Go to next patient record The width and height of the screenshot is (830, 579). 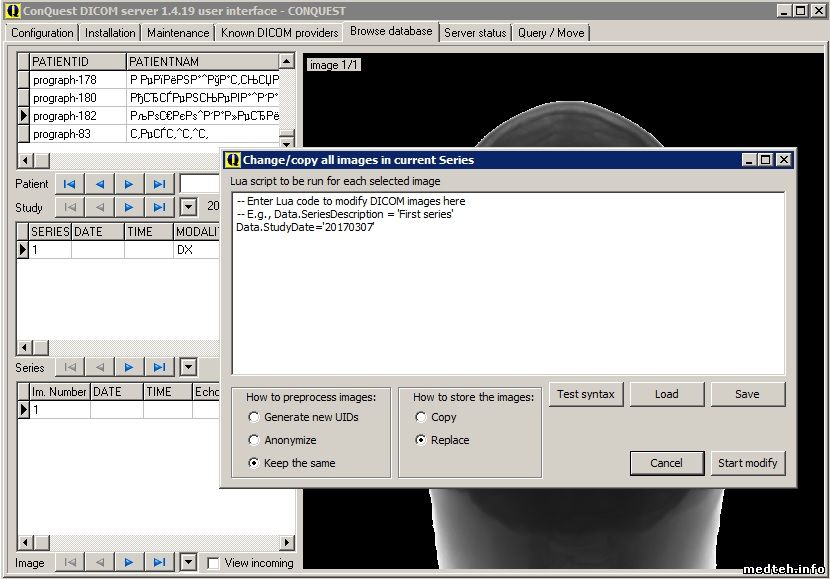(129, 184)
